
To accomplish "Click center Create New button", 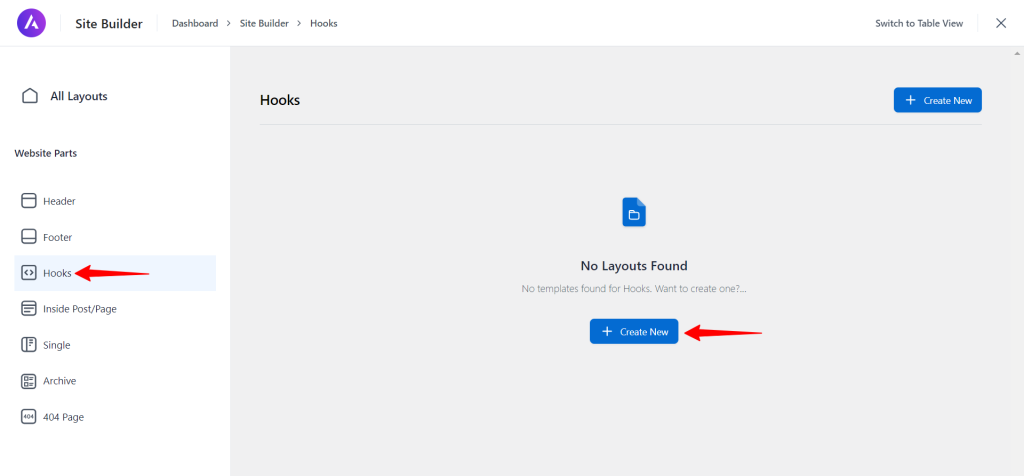I will point(634,332).
